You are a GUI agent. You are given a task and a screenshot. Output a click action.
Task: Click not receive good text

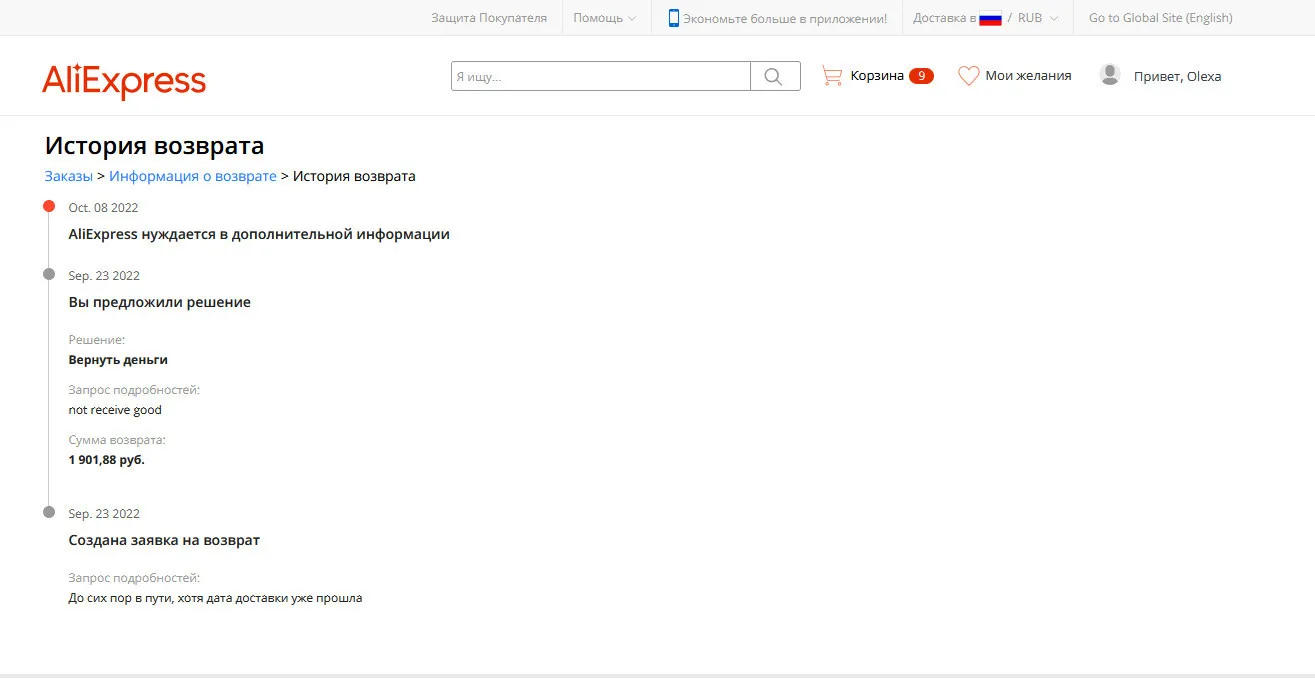click(115, 410)
